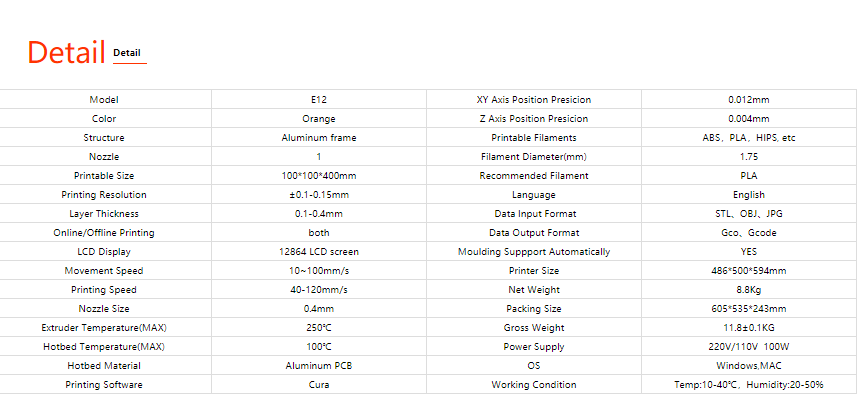Image resolution: width=862 pixels, height=406 pixels.
Task: Click the 0.004mm Z axis value
Action: click(x=749, y=119)
